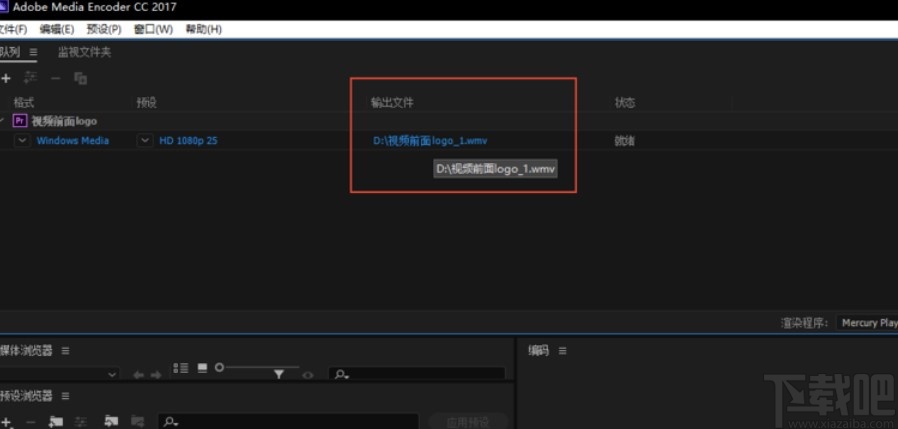898x429 pixels.
Task: Import presets via folder arrow icon
Action: coord(111,422)
